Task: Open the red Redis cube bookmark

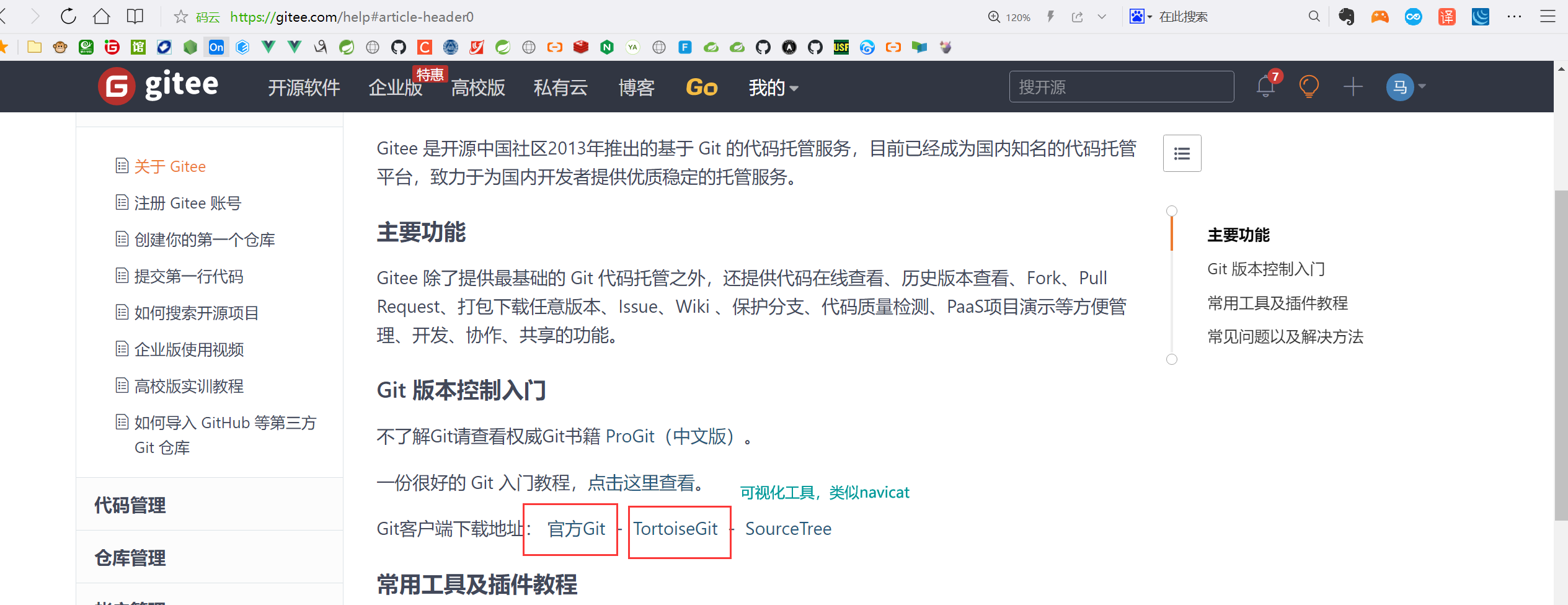Action: [581, 47]
